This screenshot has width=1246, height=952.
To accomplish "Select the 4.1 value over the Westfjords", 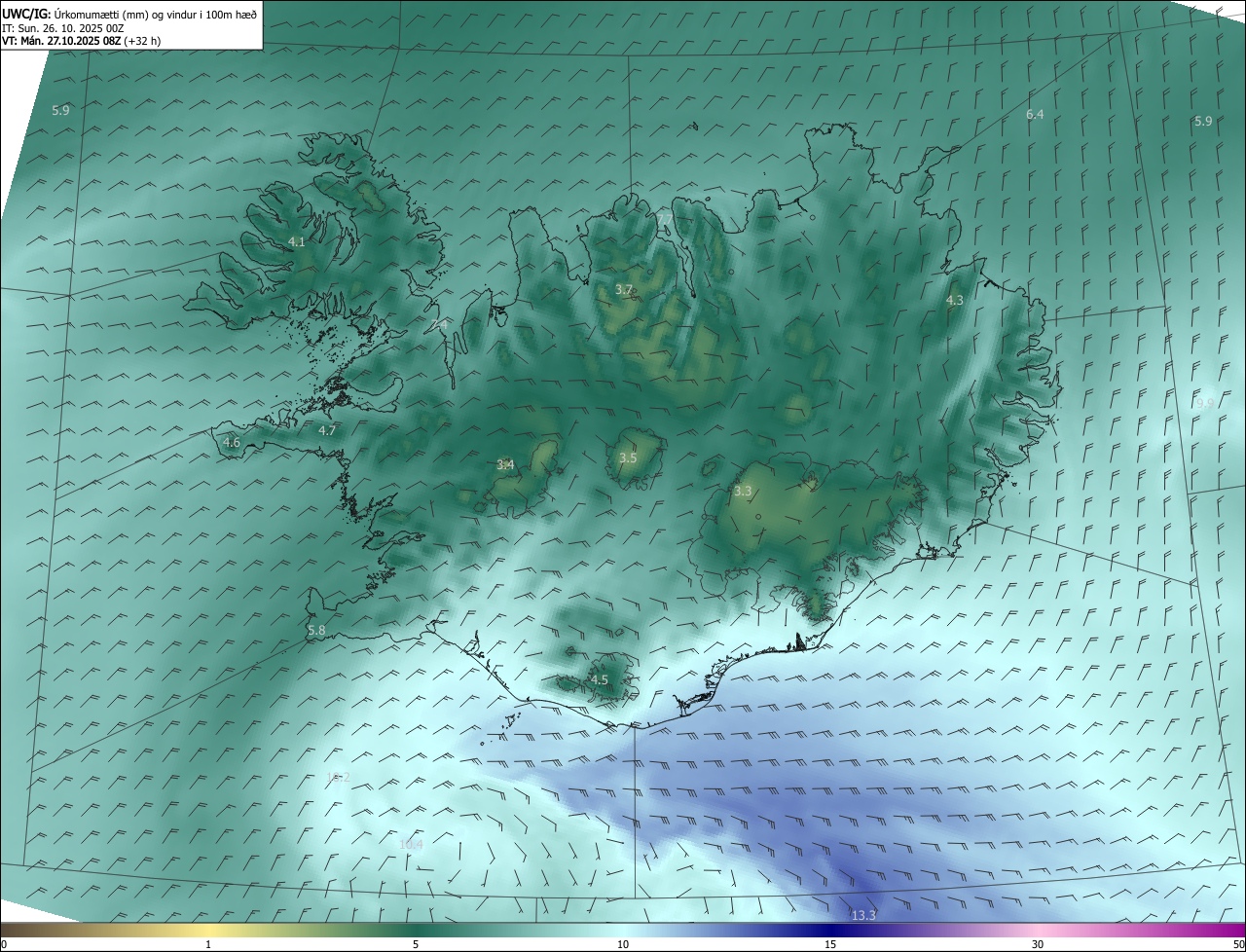I will tap(297, 241).
